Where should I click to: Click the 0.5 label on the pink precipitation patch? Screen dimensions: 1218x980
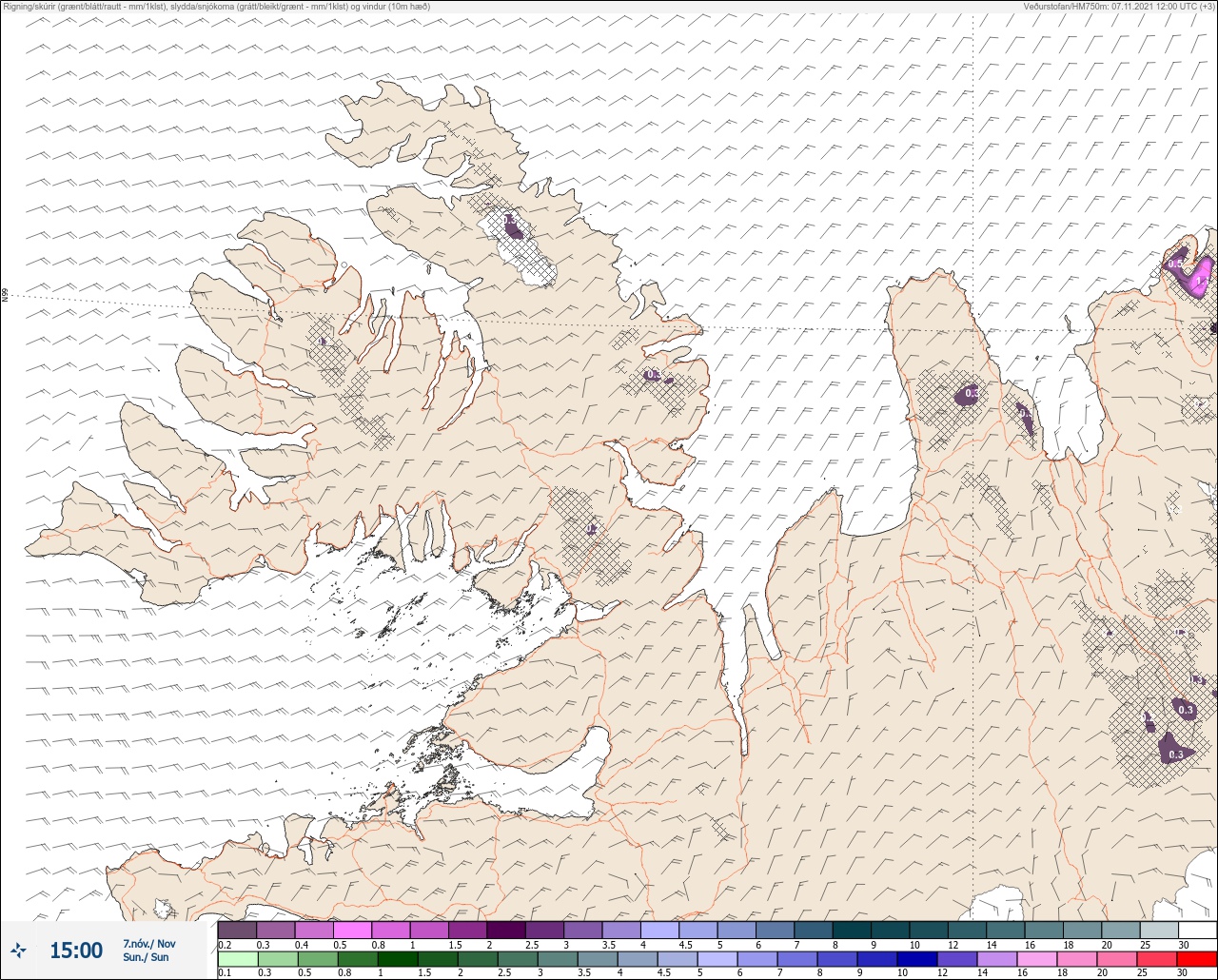1175,265
